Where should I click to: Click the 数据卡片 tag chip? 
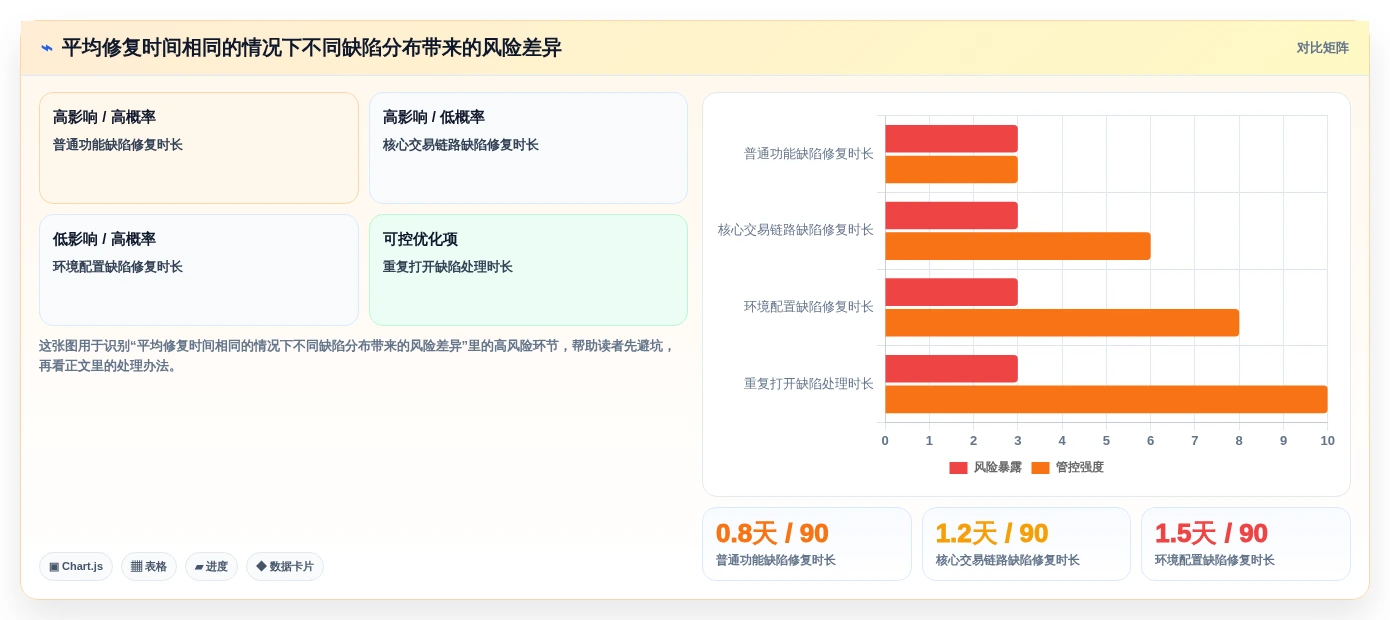click(285, 567)
